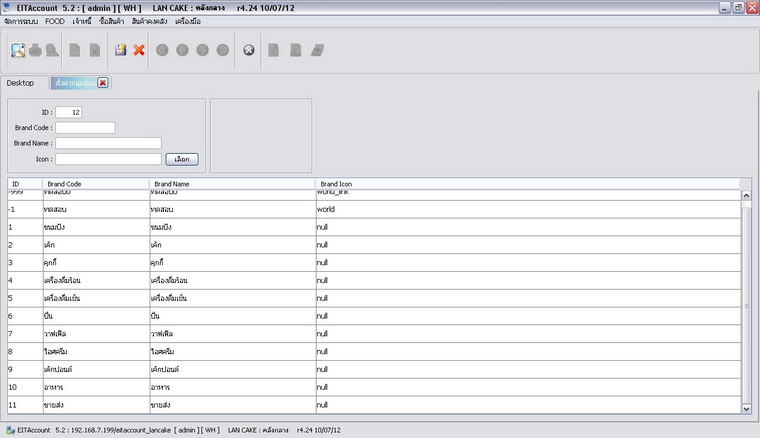Switch to the Desktop tab
This screenshot has height=438, width=760.
pyautogui.click(x=20, y=83)
